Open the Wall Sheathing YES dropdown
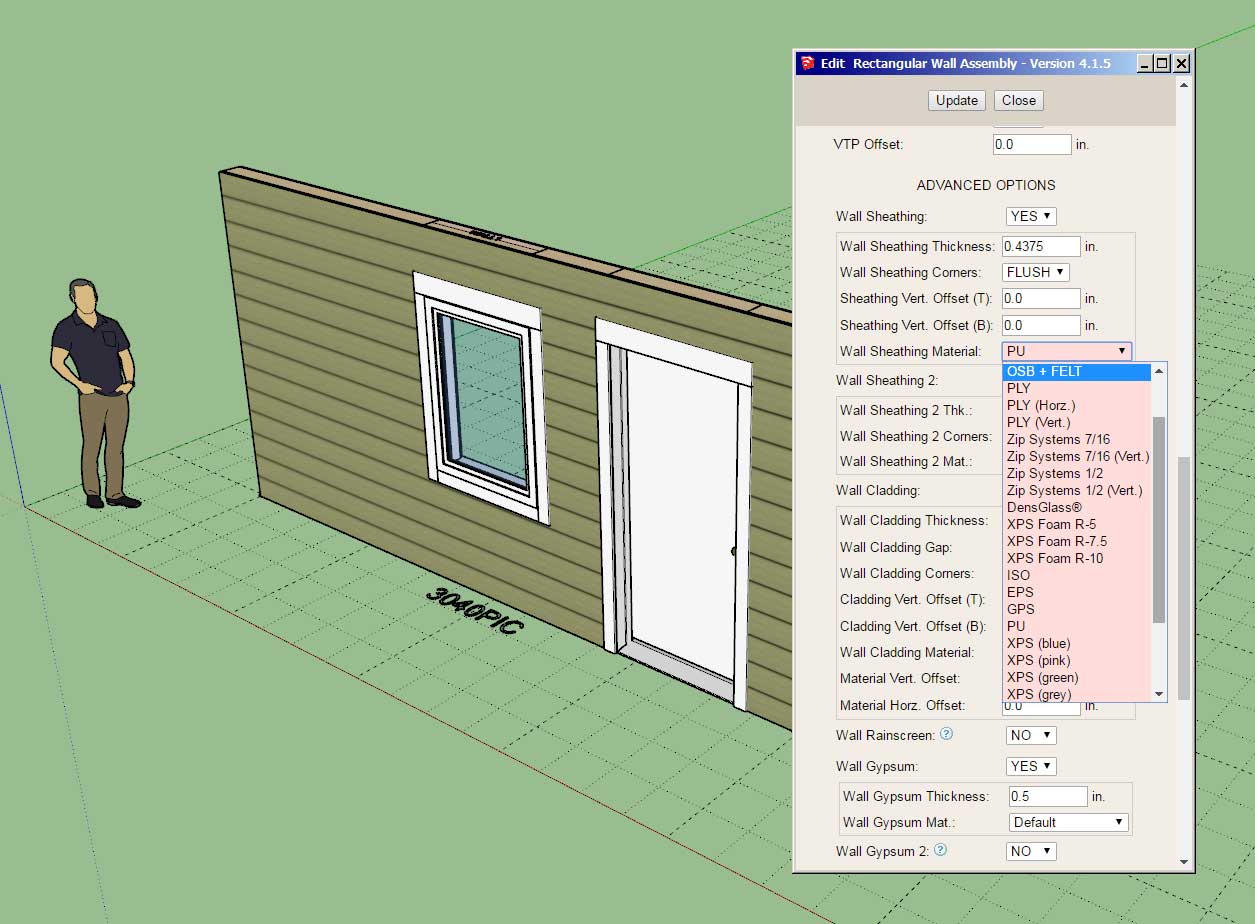 point(1030,216)
